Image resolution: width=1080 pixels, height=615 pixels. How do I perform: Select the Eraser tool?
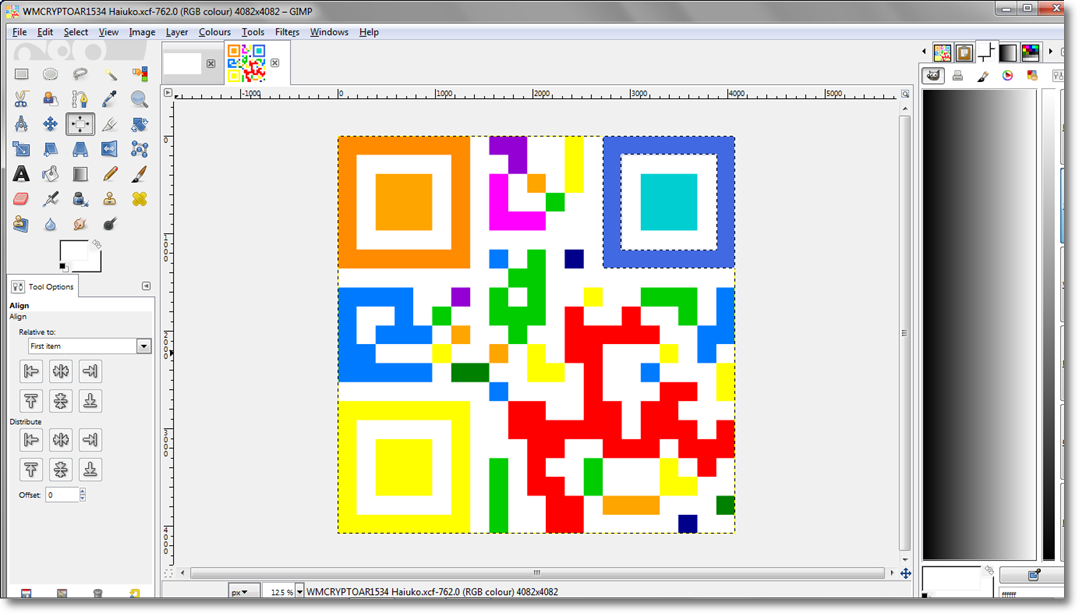(x=21, y=199)
